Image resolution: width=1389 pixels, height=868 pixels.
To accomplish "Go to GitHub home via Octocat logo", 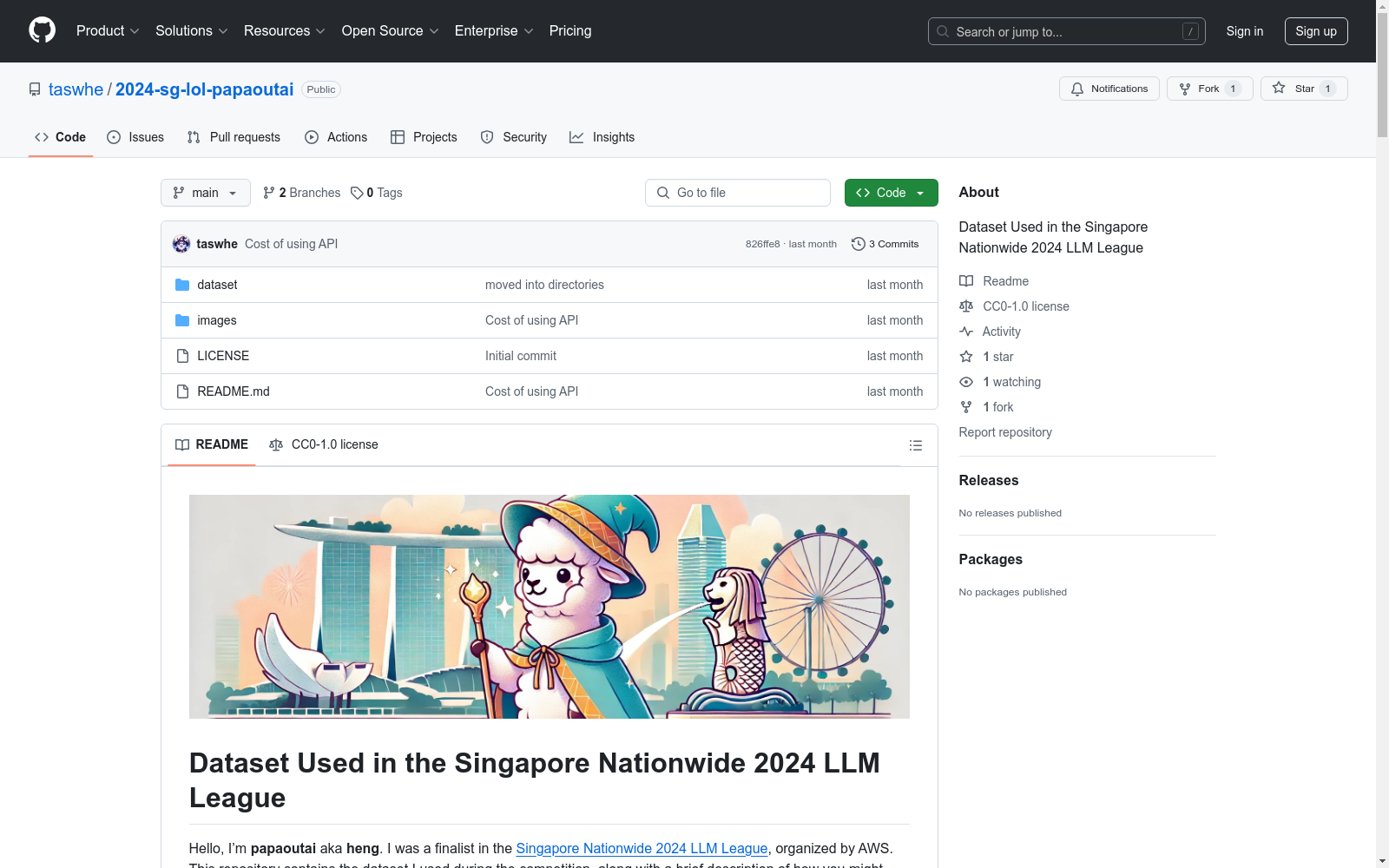I will coord(42,30).
